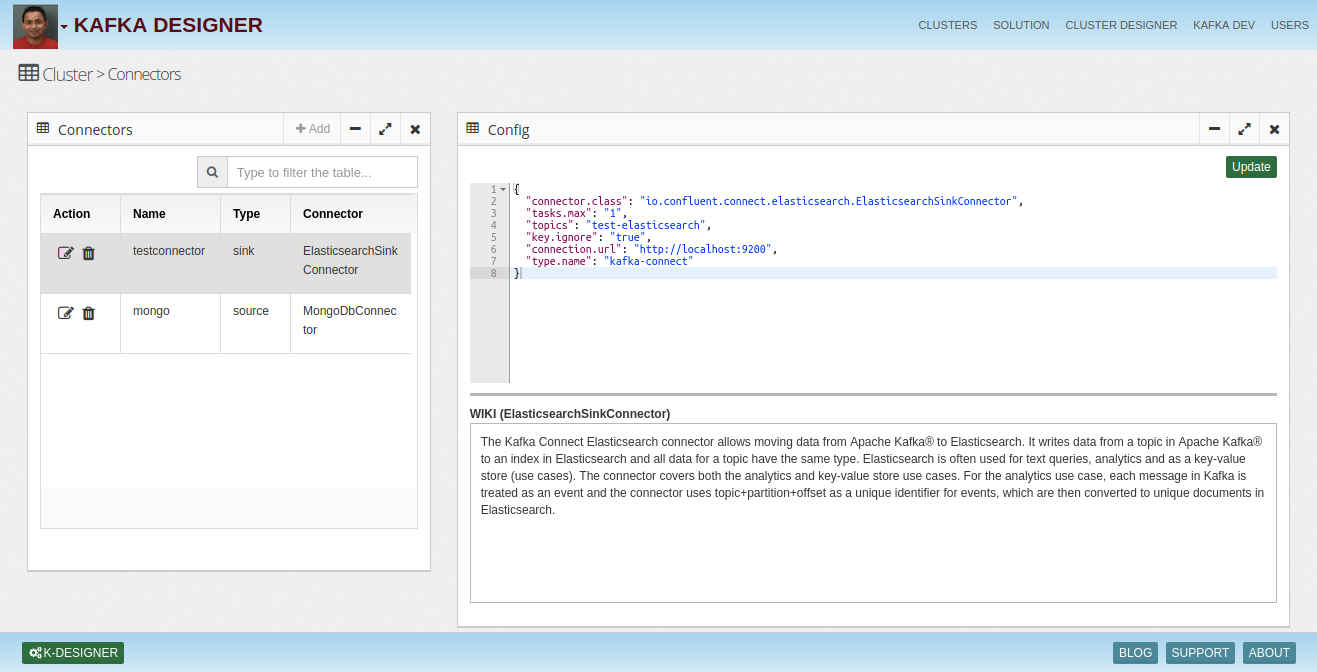Open the Clusters menu

click(x=947, y=25)
